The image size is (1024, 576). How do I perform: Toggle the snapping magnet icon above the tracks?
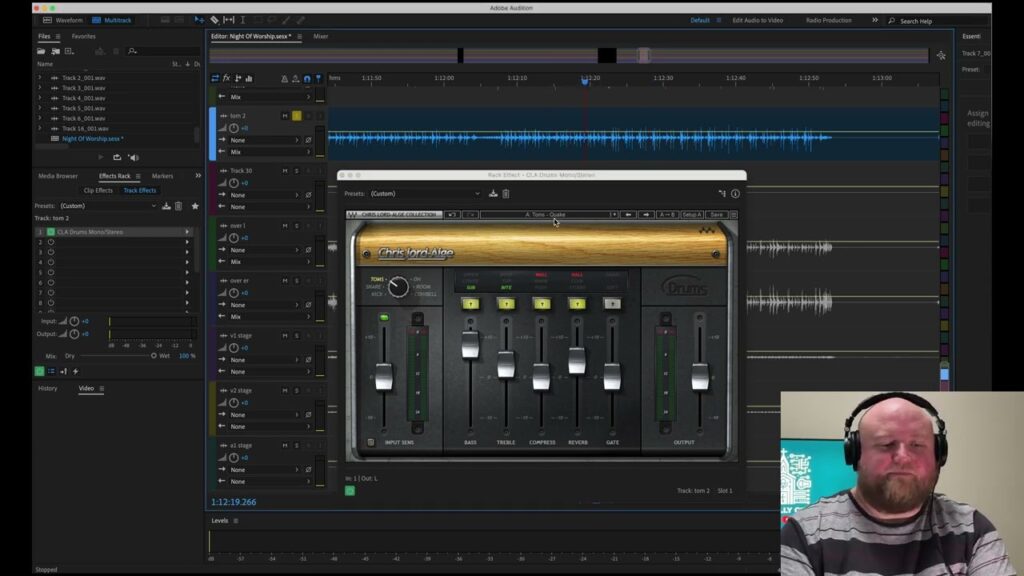[x=307, y=79]
